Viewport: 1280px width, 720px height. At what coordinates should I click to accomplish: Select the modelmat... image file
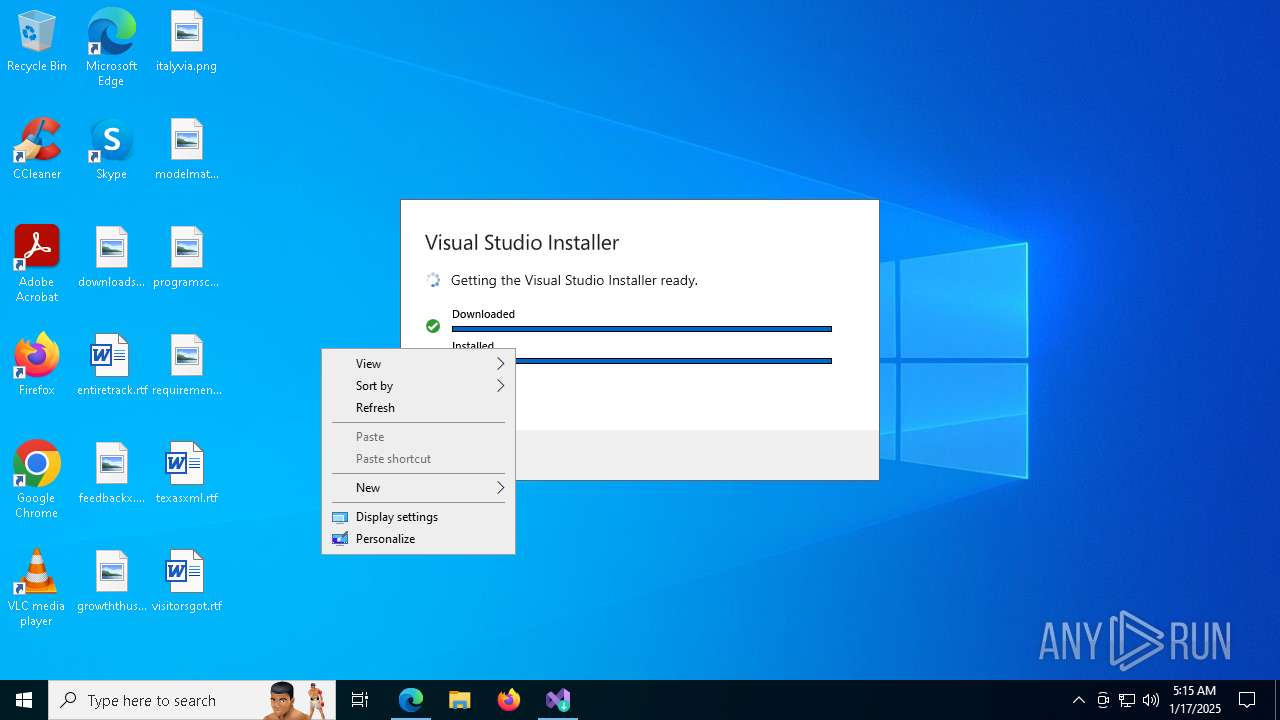pyautogui.click(x=186, y=150)
